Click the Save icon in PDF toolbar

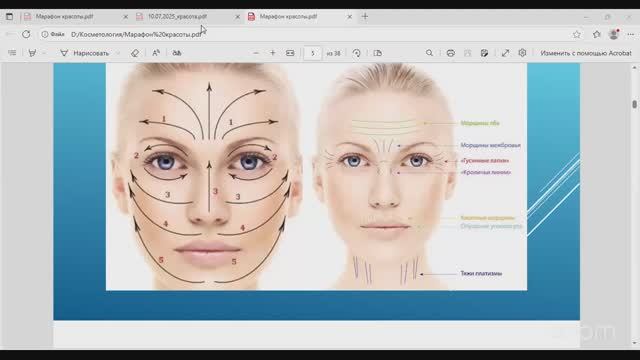tap(467, 53)
